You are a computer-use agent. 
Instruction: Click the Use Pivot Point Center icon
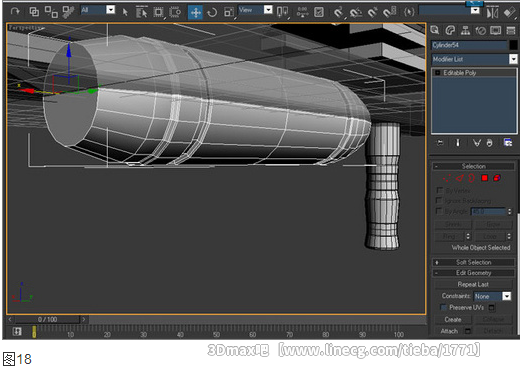click(282, 12)
